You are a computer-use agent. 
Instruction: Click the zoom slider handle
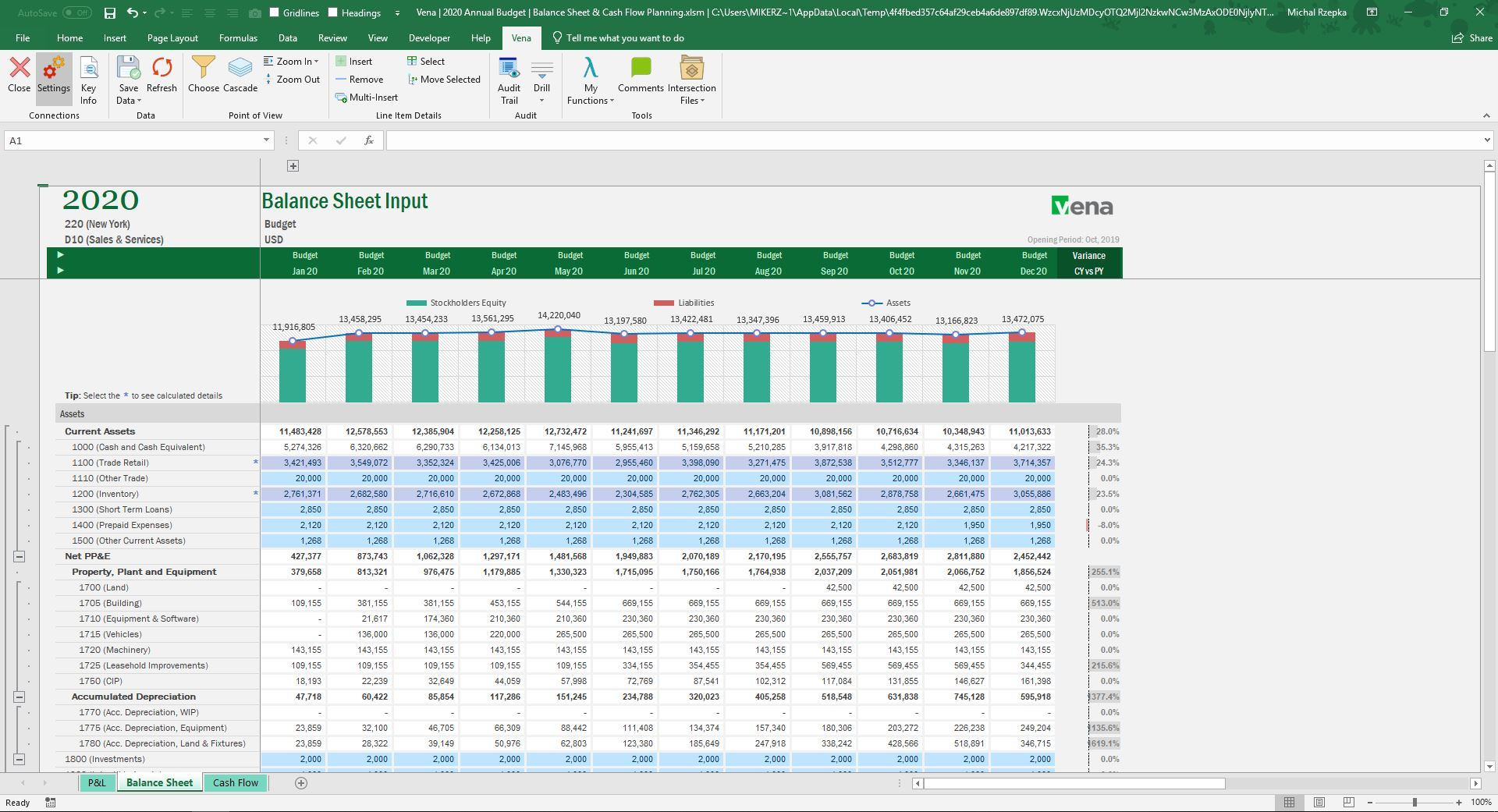(x=1415, y=802)
